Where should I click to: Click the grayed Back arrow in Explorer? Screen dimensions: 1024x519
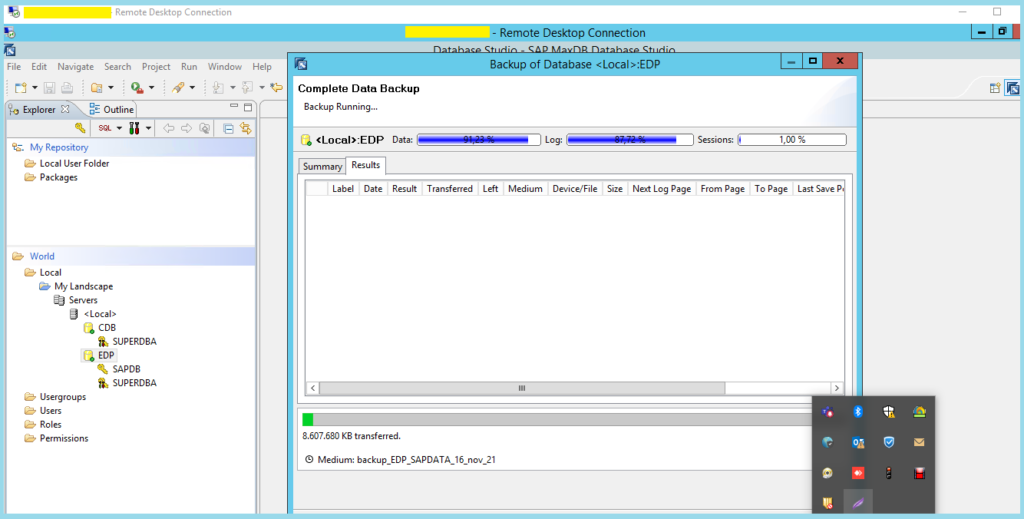[x=168, y=128]
